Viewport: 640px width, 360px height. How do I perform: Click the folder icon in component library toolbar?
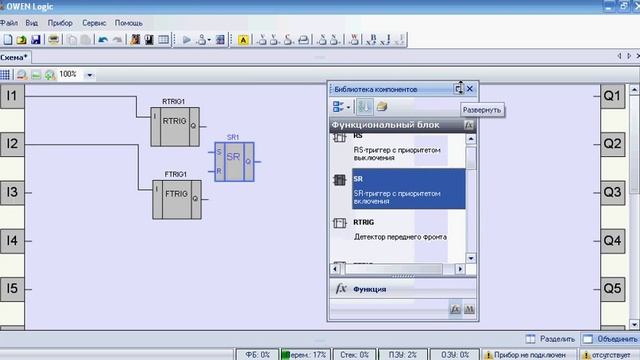[382, 107]
